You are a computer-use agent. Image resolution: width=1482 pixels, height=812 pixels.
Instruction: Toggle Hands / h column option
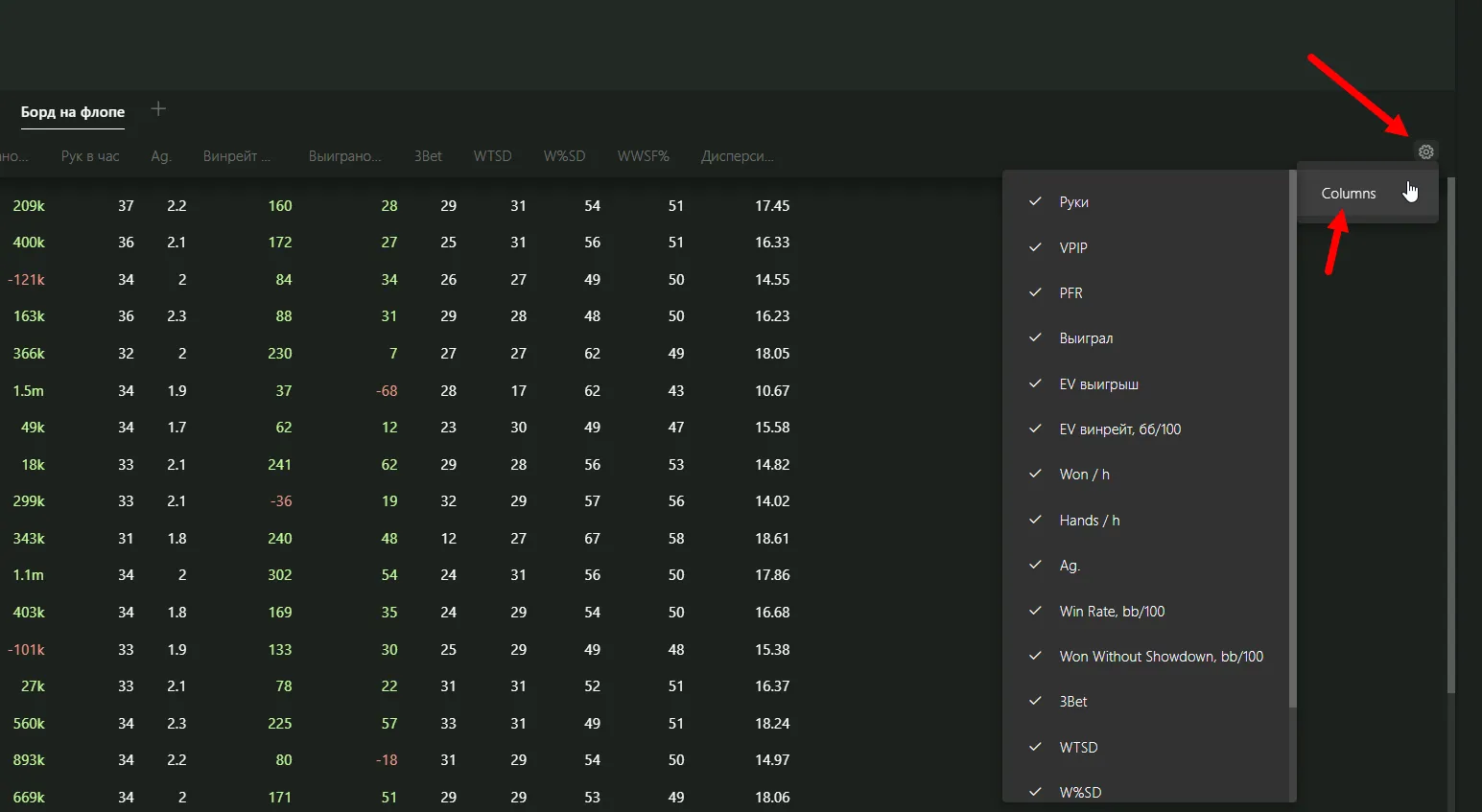coord(1036,521)
